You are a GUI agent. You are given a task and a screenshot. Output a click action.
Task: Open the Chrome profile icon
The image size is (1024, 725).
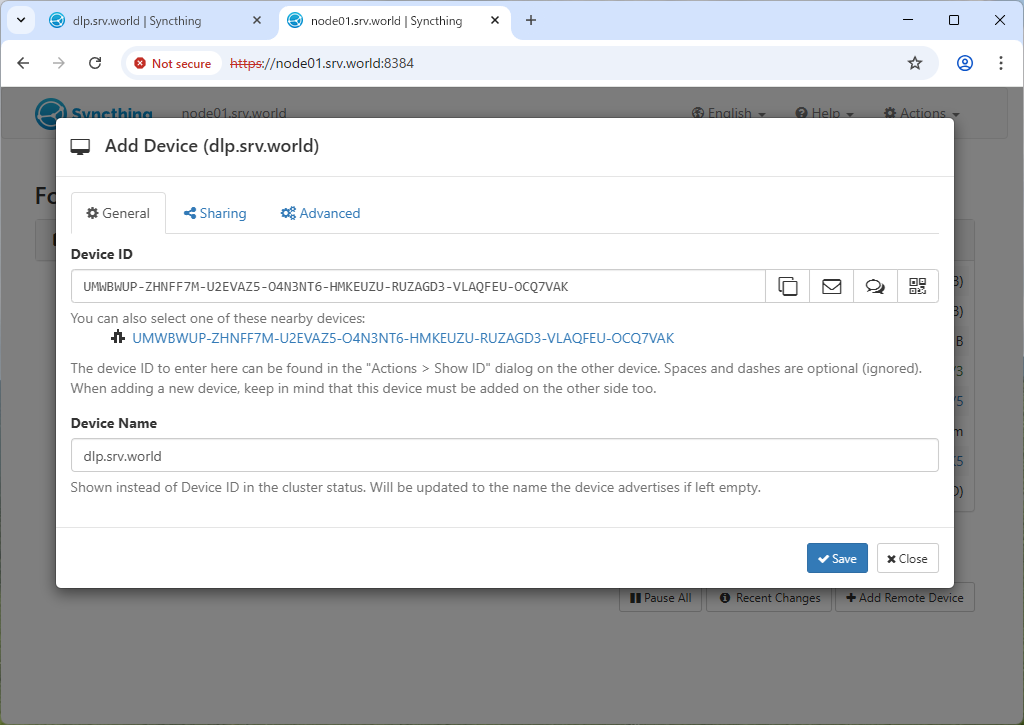[965, 63]
